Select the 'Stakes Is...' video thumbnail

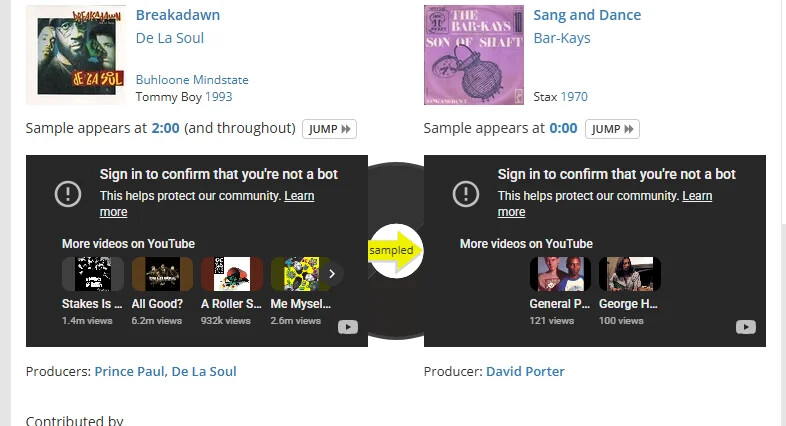pyautogui.click(x=92, y=274)
